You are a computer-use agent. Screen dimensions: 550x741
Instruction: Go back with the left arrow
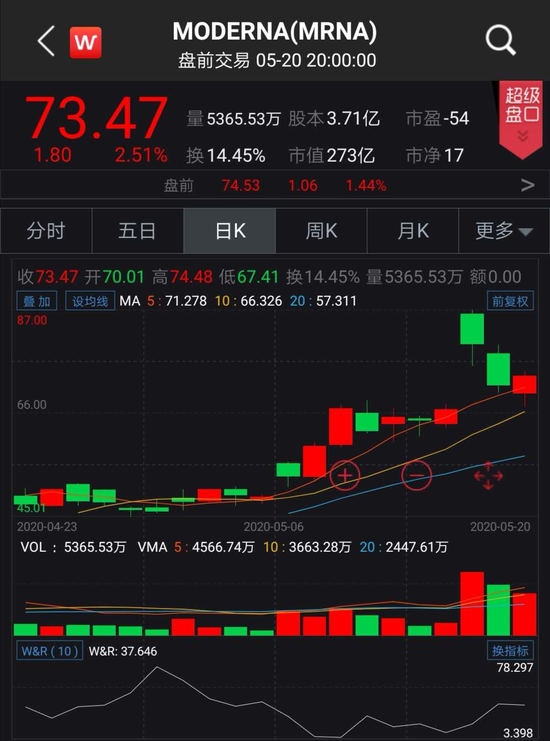coord(46,41)
